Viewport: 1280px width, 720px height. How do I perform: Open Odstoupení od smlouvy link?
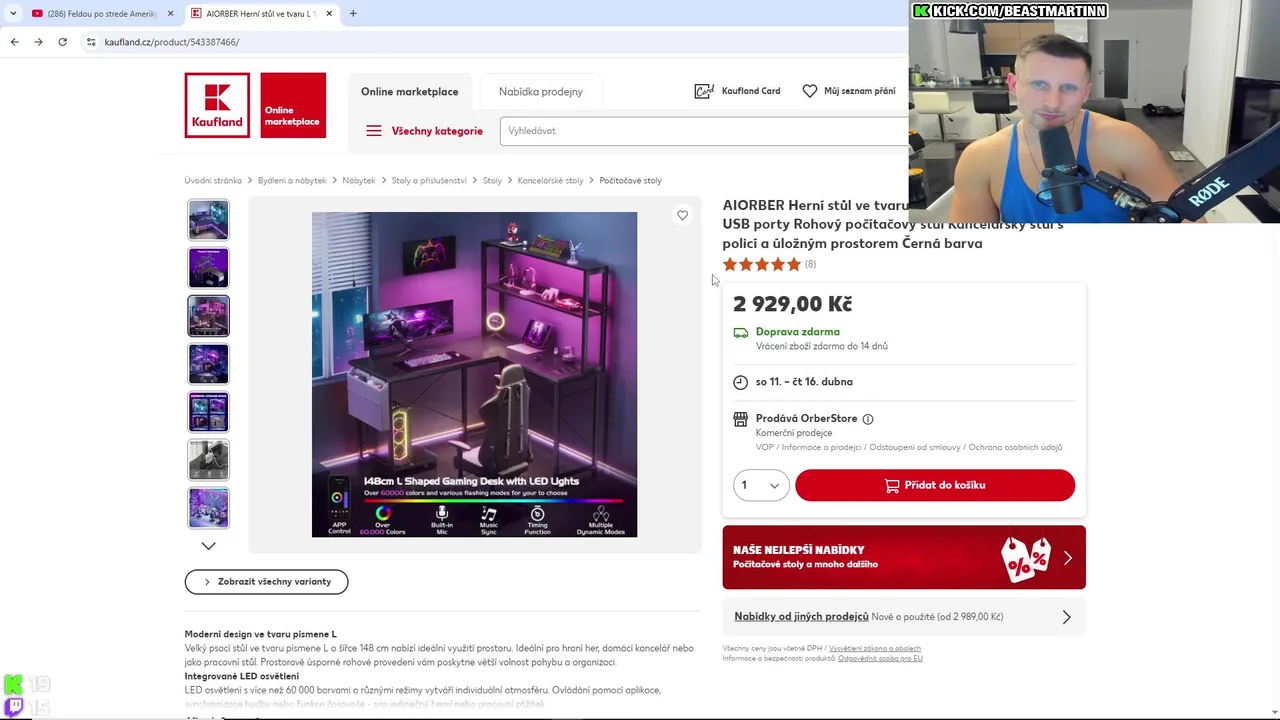pos(915,447)
